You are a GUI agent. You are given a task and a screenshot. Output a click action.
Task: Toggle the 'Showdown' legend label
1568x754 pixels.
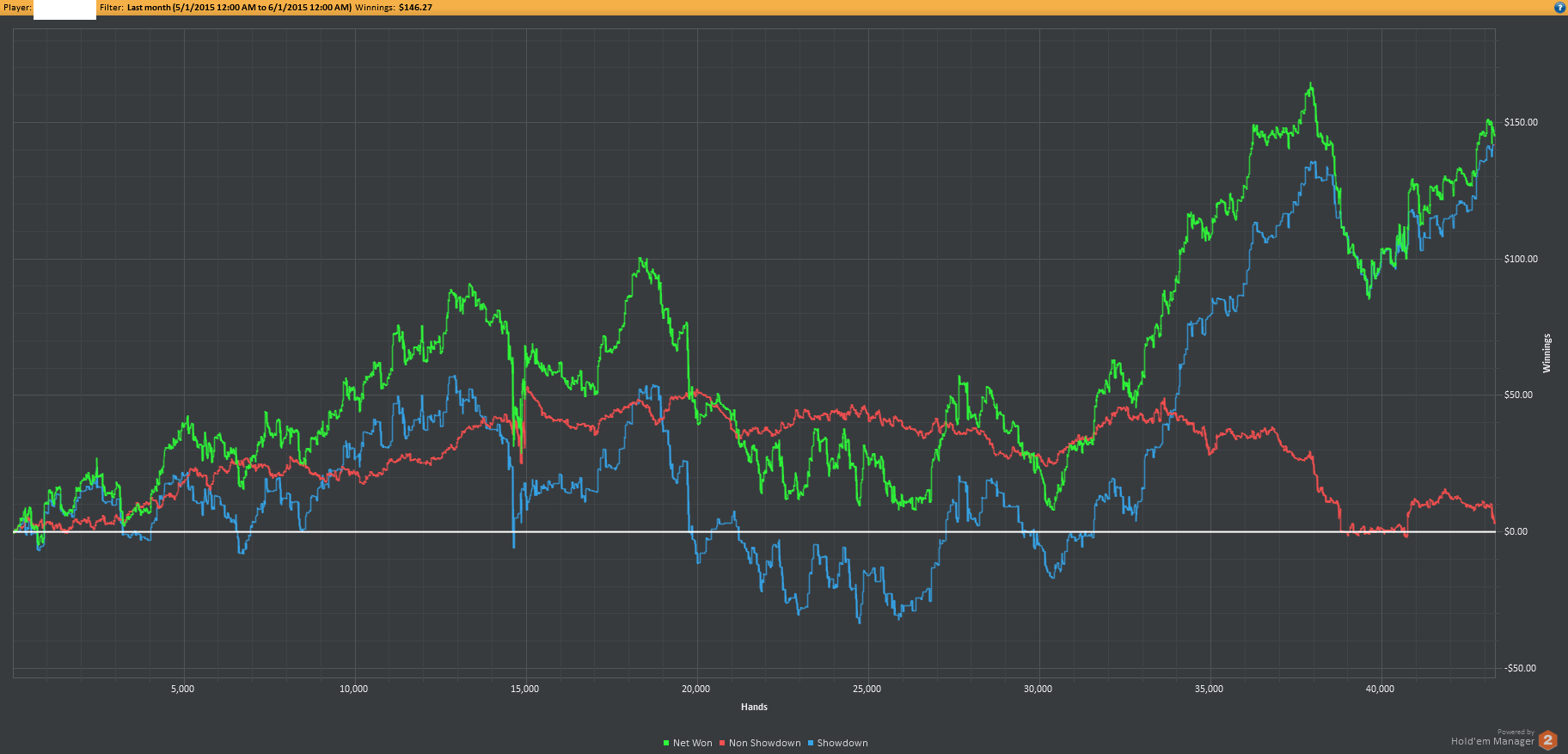click(x=842, y=743)
